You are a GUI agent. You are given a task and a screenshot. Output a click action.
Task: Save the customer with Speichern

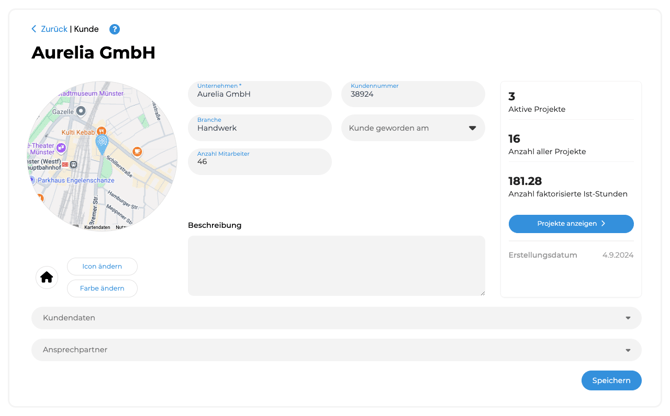click(x=610, y=380)
